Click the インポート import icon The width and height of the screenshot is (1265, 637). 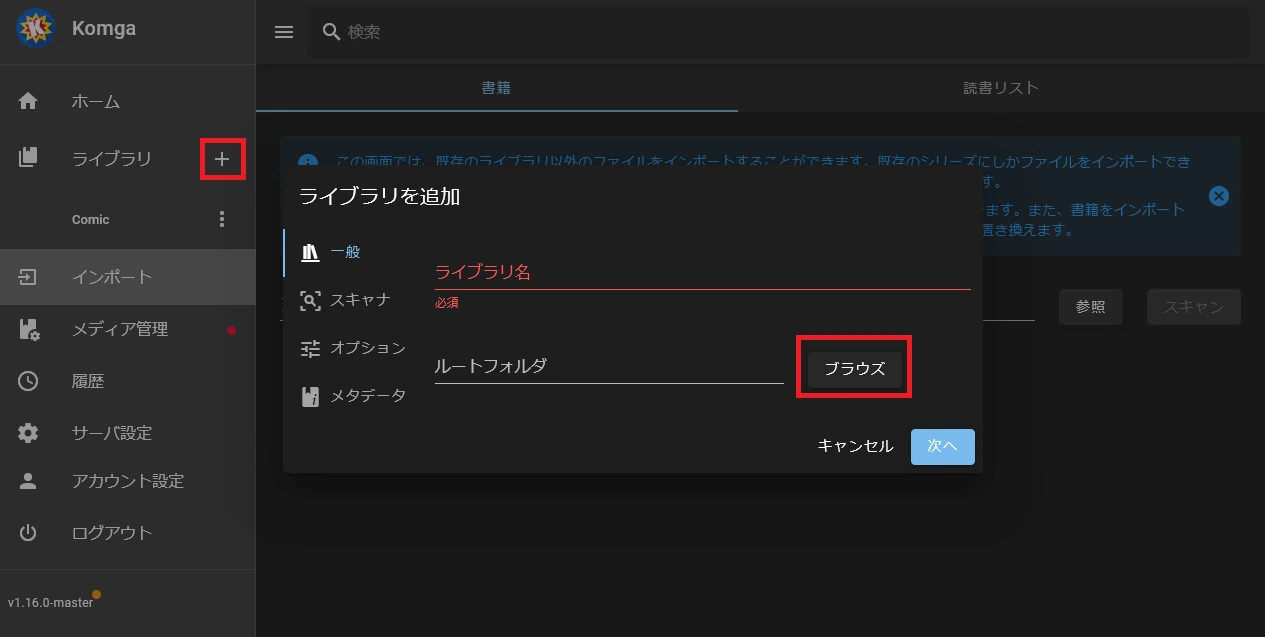tap(28, 277)
